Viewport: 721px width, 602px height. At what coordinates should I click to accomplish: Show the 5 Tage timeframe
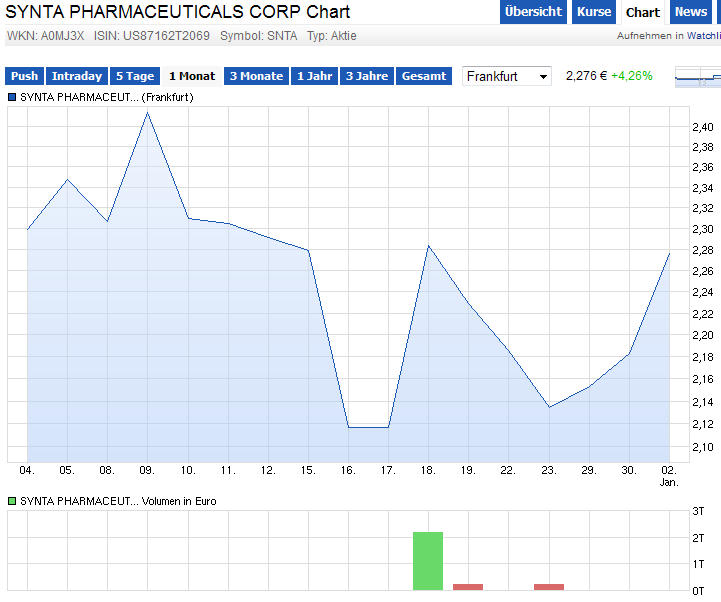click(x=134, y=76)
